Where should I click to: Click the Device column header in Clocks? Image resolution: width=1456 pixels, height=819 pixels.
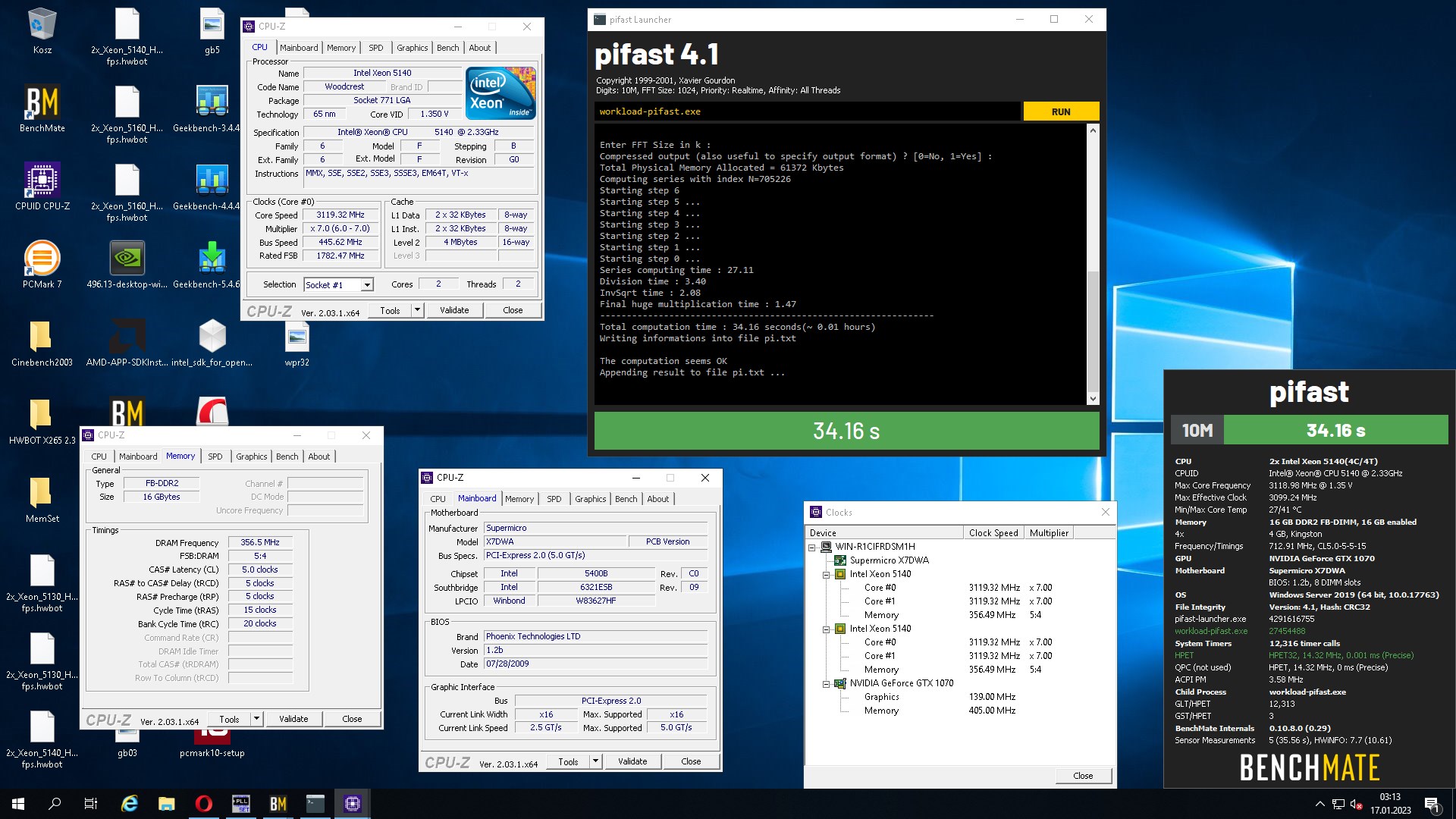point(884,533)
